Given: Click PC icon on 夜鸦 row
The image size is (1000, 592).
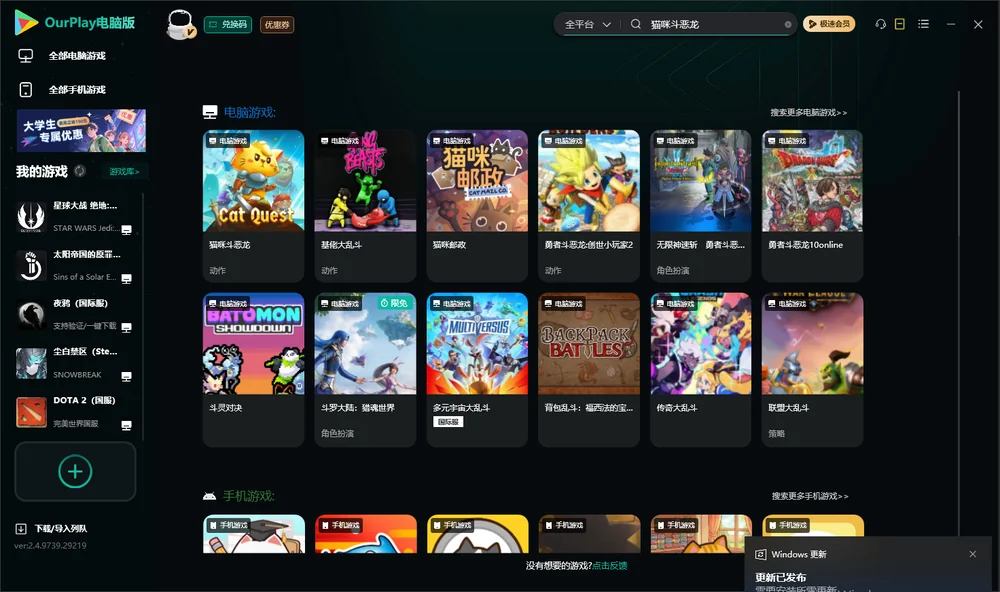Looking at the screenshot, I should 126,327.
